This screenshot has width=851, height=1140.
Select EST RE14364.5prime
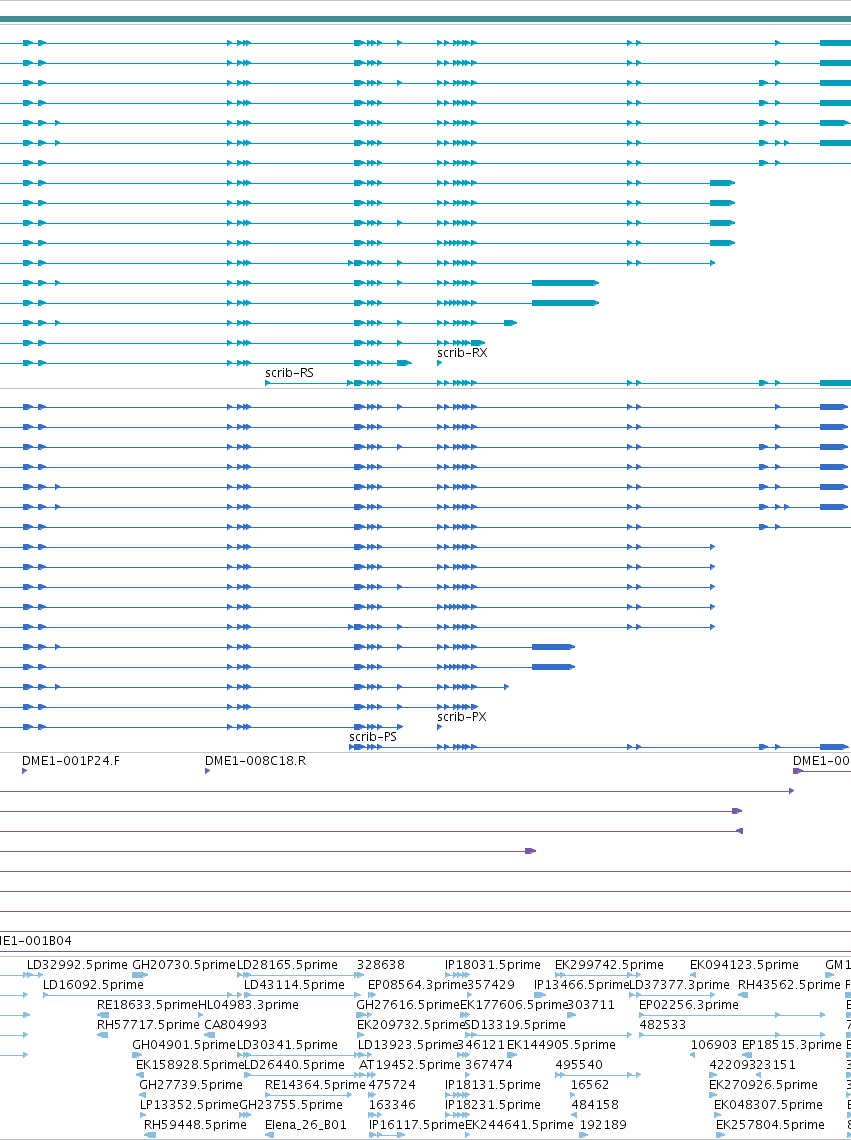[x=316, y=1085]
